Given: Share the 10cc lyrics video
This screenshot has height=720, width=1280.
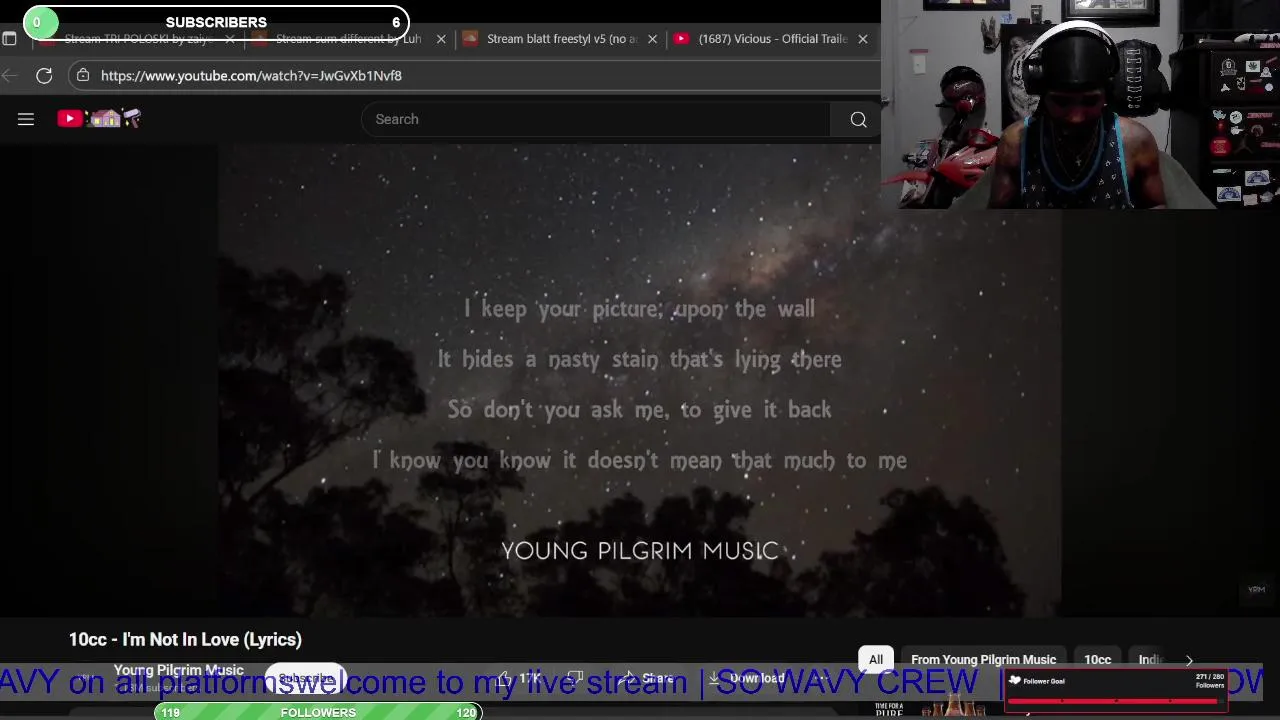Looking at the screenshot, I should 646,678.
